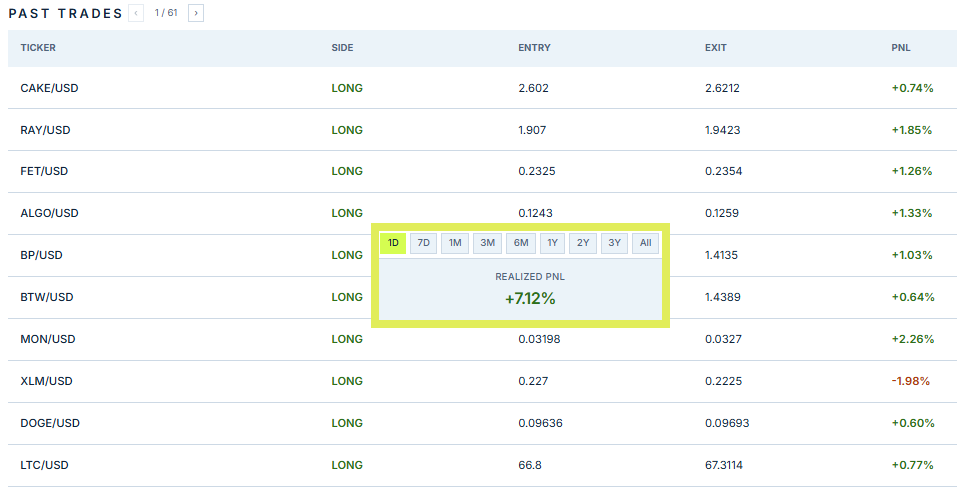Click the RAY/USD ticker

pyautogui.click(x=45, y=130)
